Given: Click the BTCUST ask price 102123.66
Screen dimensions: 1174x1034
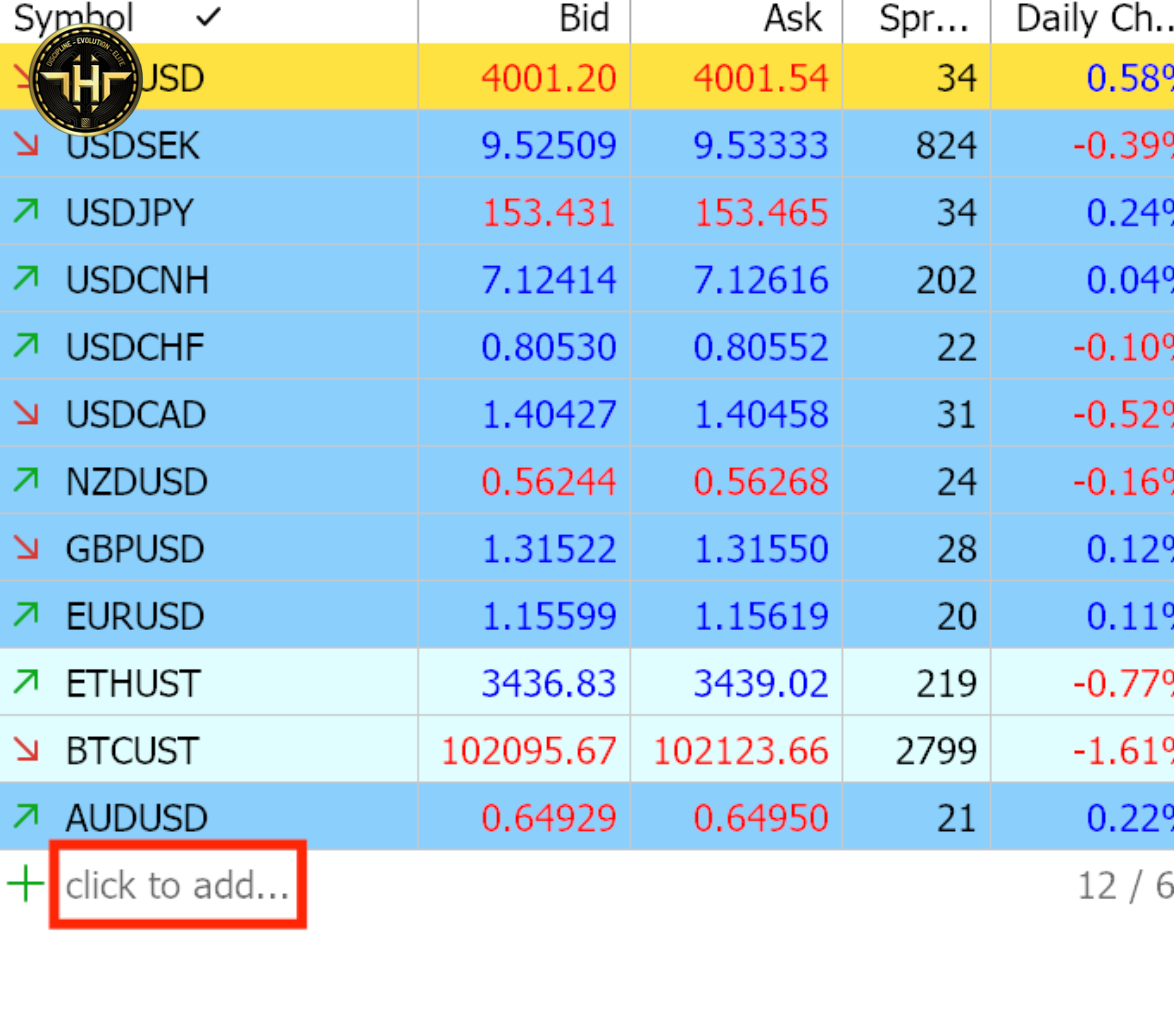Looking at the screenshot, I should click(x=741, y=750).
